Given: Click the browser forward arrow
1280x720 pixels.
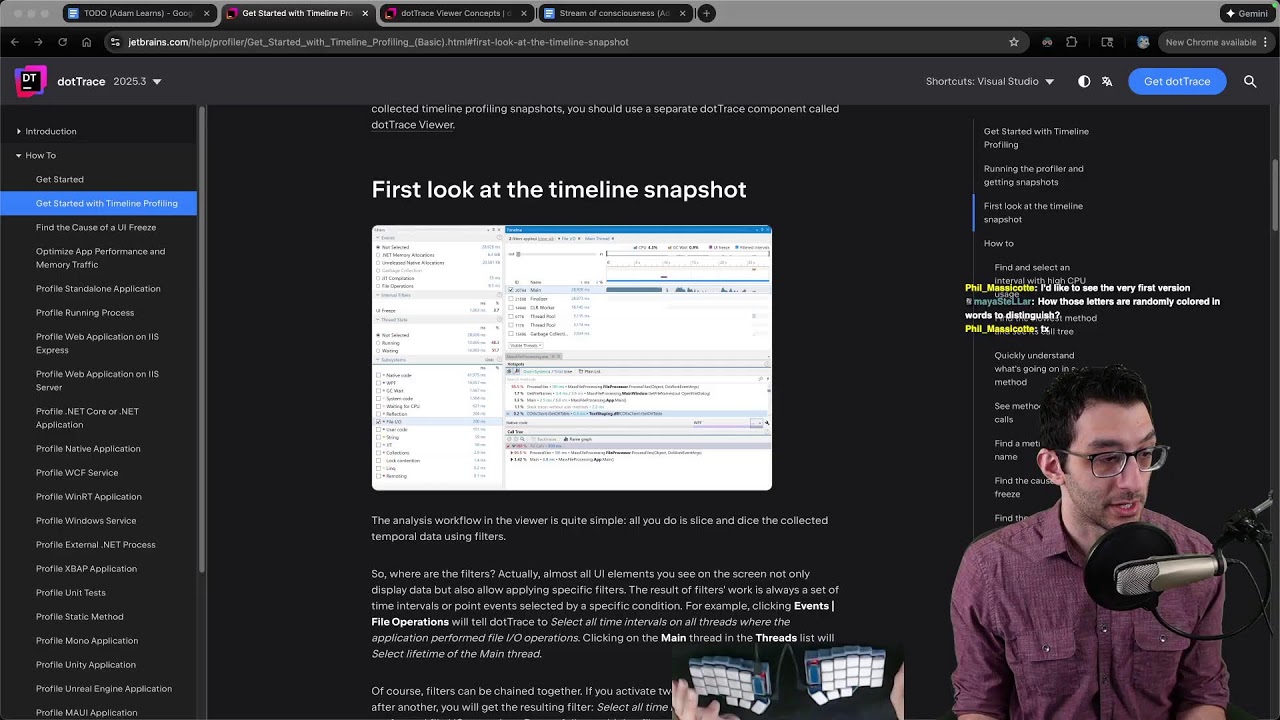Looking at the screenshot, I should (38, 42).
